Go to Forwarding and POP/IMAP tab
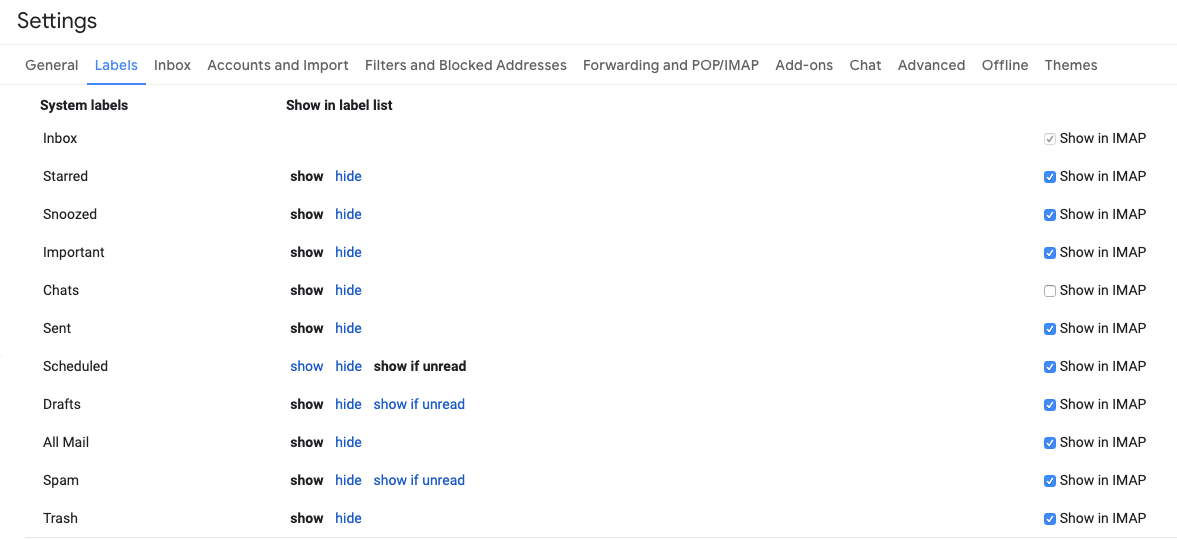This screenshot has height=540, width=1177. (x=670, y=65)
